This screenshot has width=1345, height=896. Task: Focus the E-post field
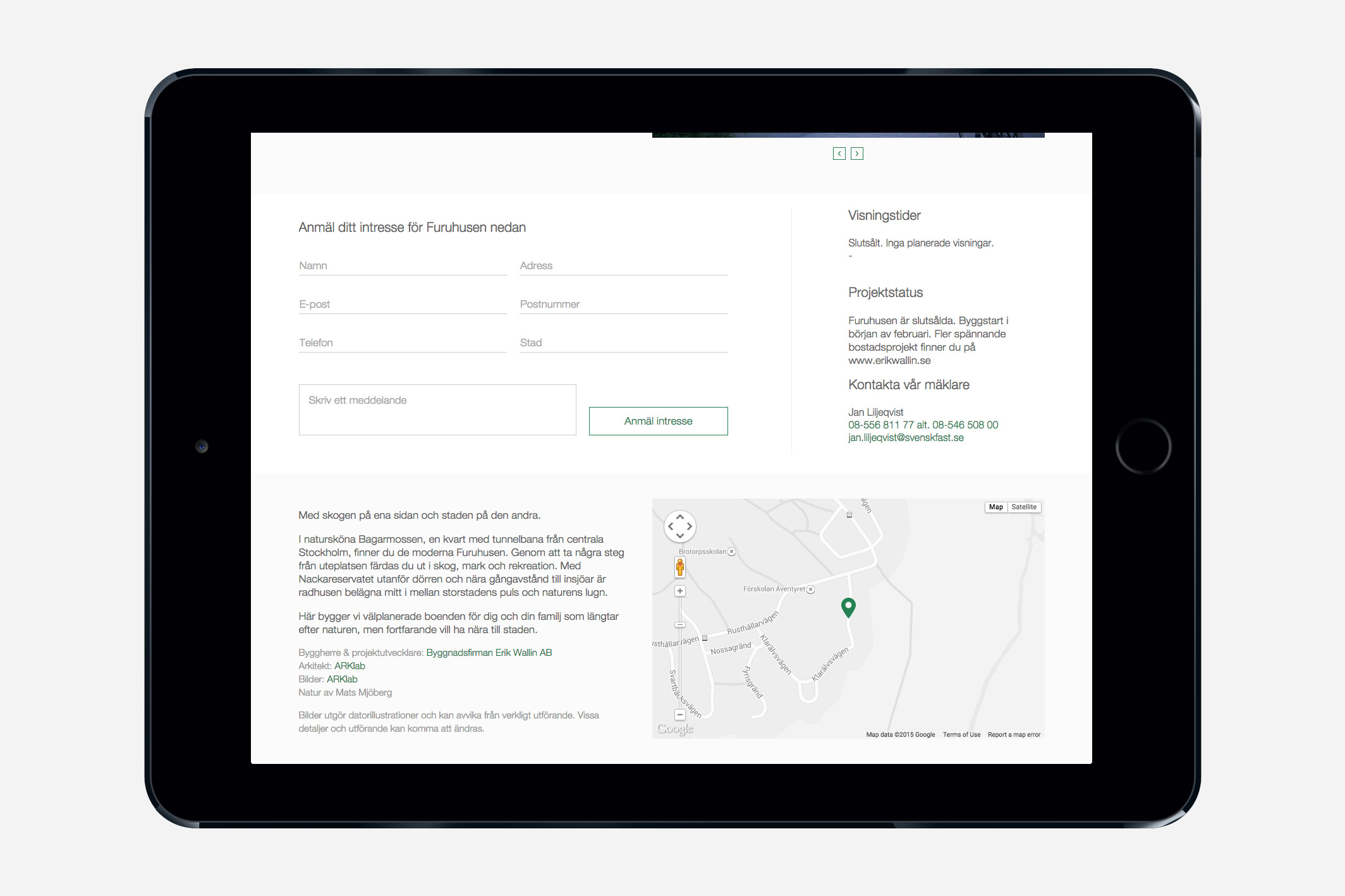[403, 305]
